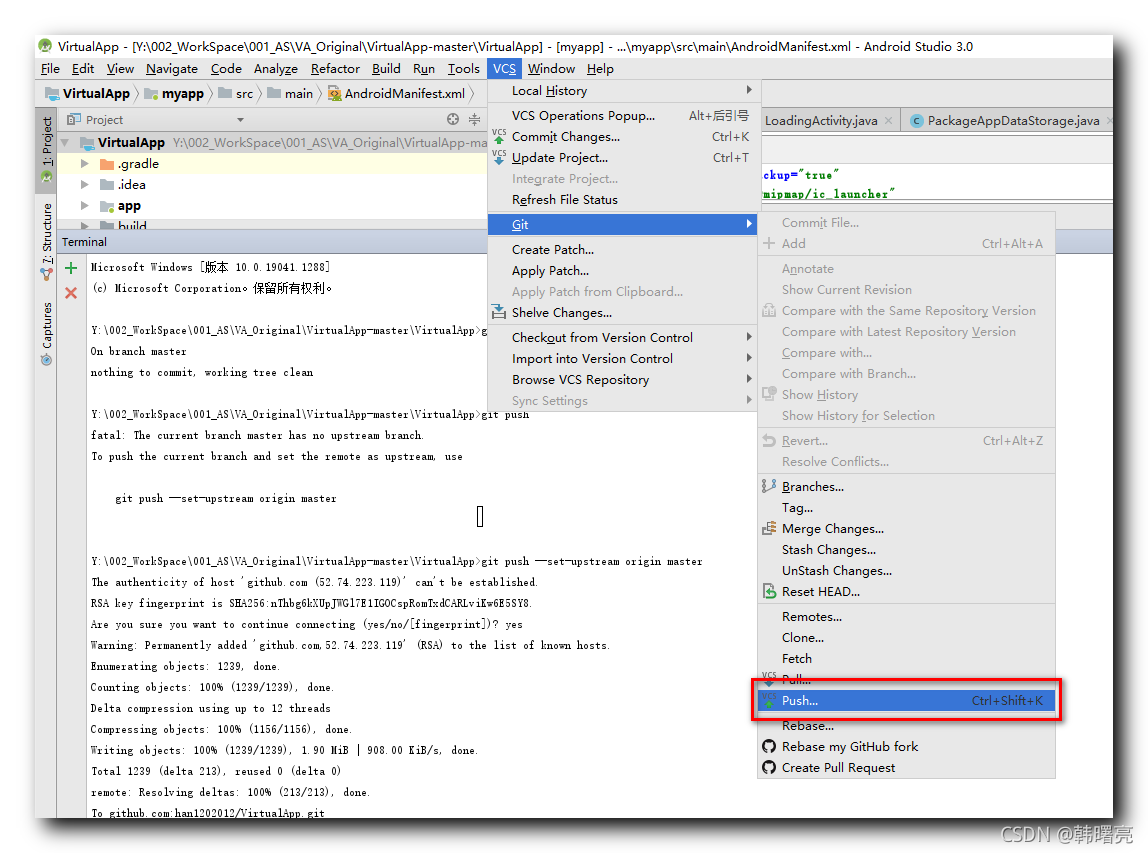The image size is (1148, 853).
Task: Select Tag... in the Git submenu
Action: pos(907,508)
